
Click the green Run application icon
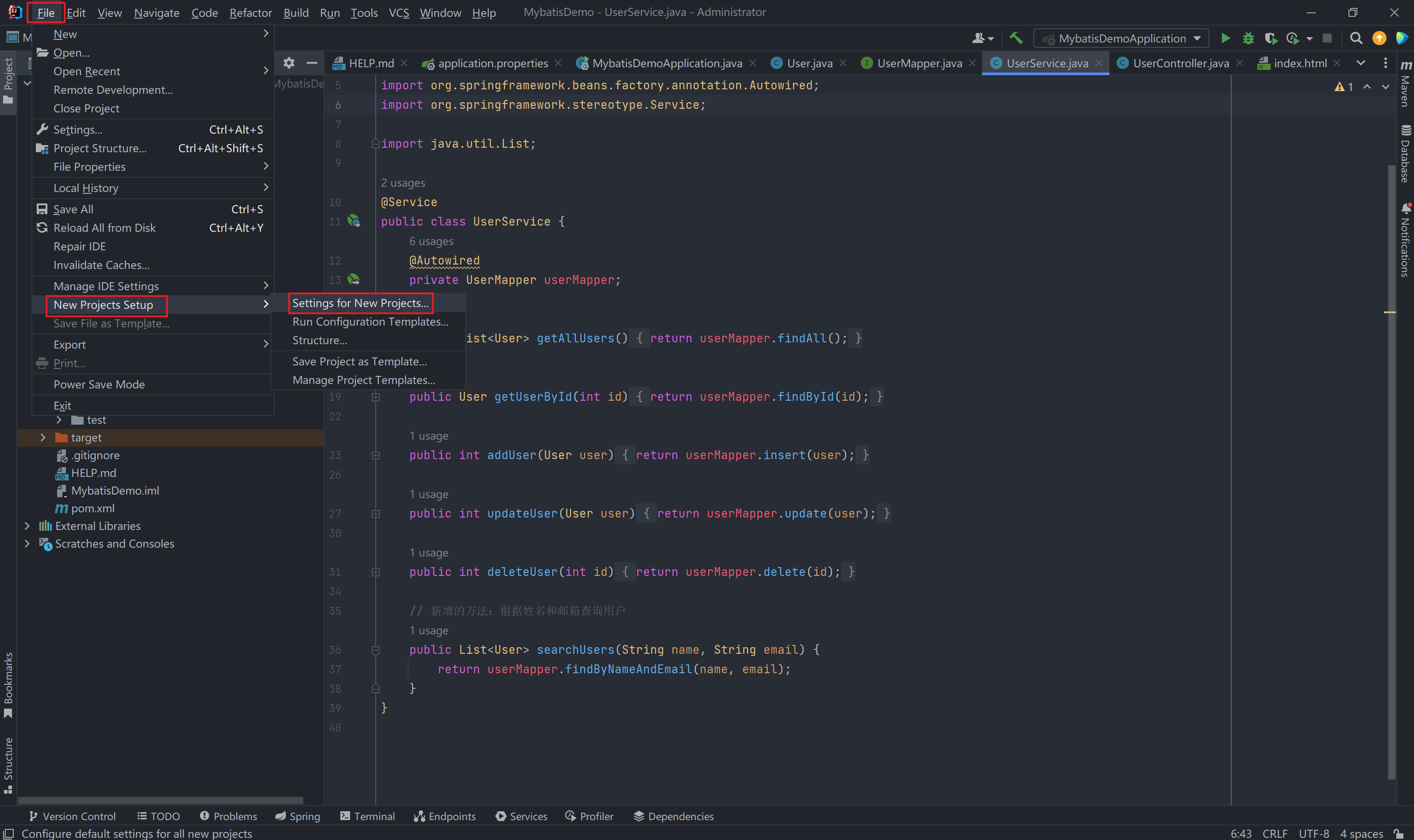pos(1225,38)
